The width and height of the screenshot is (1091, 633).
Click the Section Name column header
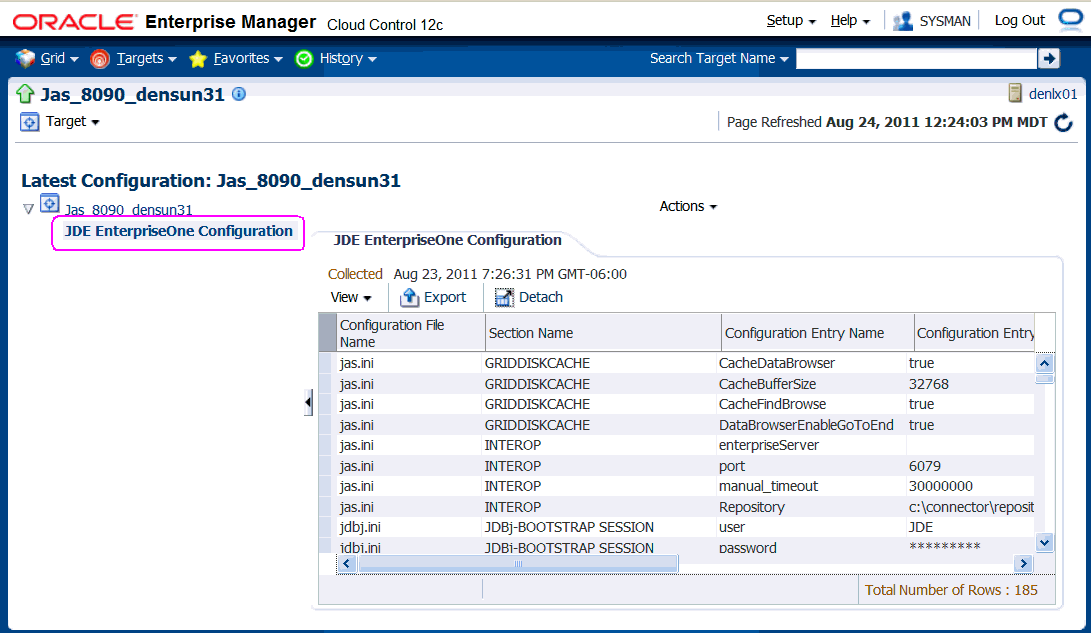pyautogui.click(x=531, y=333)
